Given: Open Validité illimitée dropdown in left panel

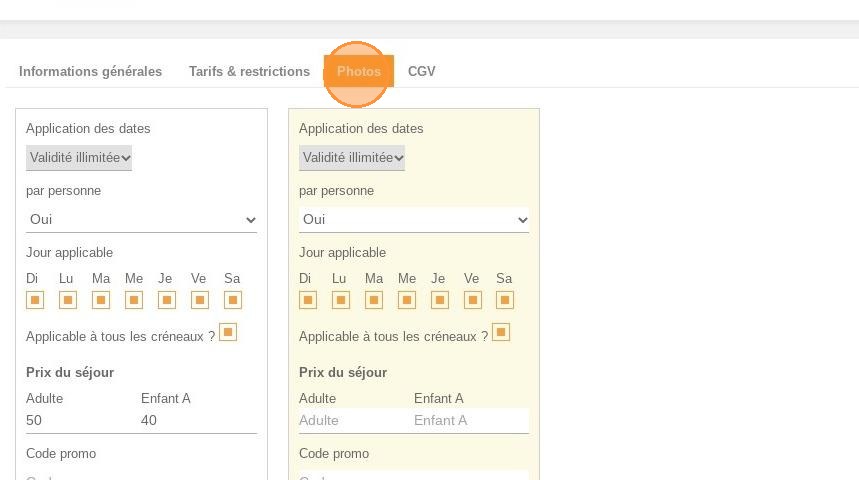Looking at the screenshot, I should click(79, 158).
